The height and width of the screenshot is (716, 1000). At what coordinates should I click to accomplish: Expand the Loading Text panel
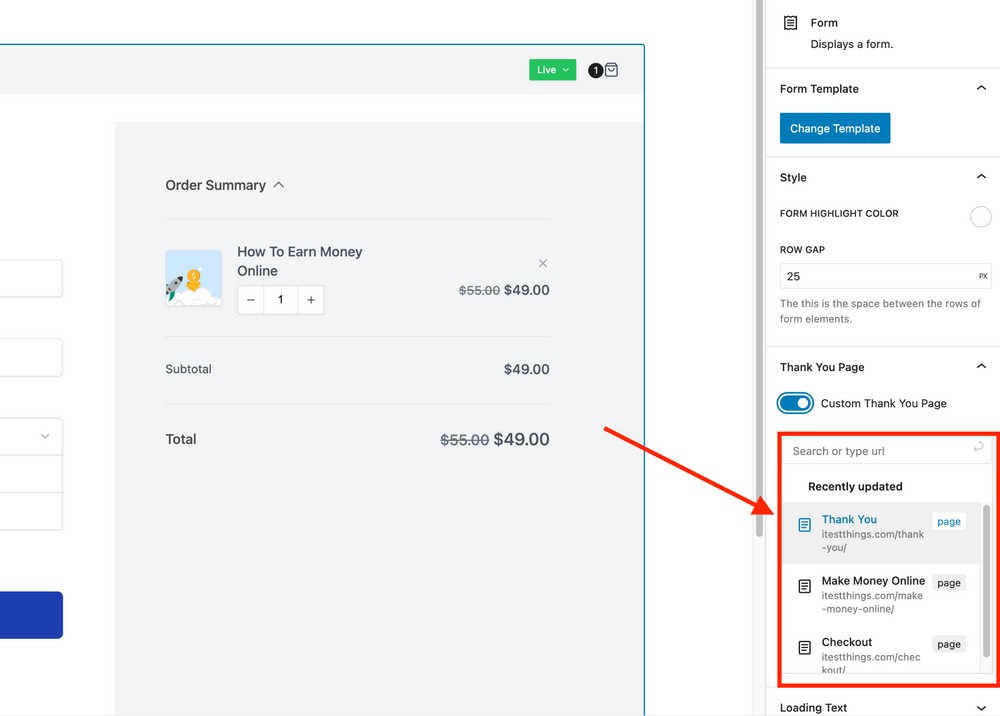click(981, 707)
